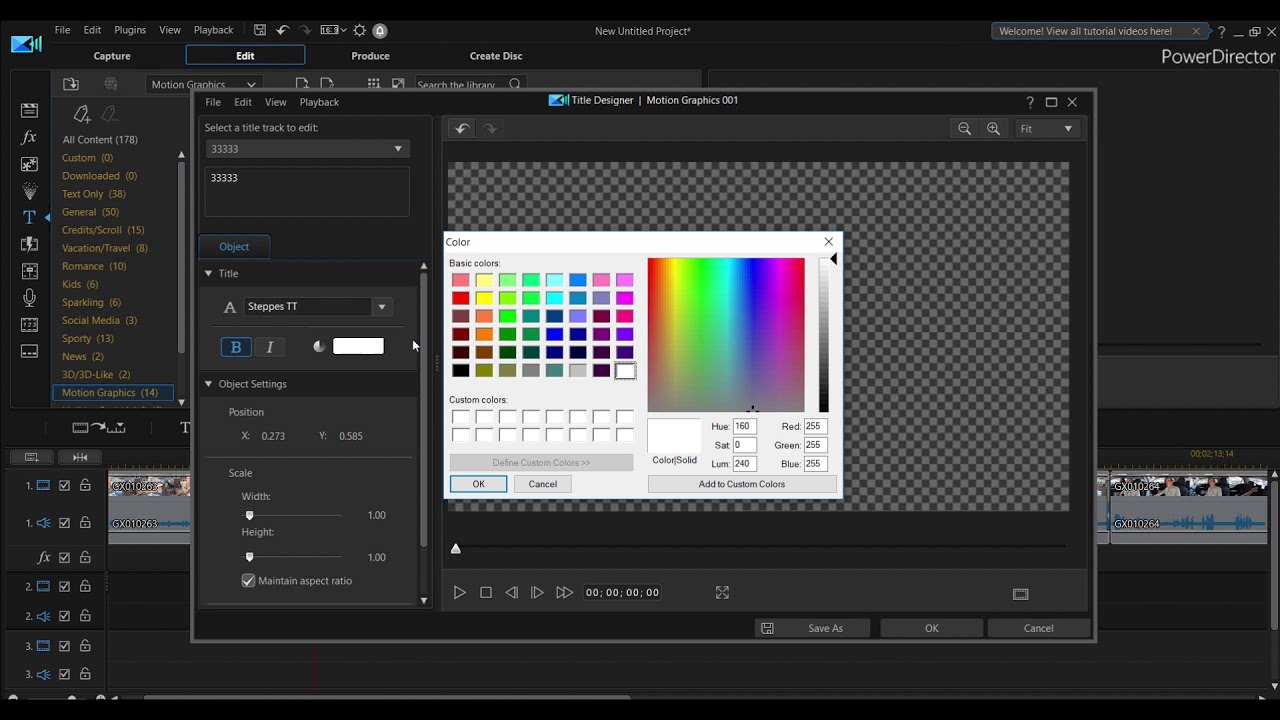Disable audio track 1 checkbox
The width and height of the screenshot is (1280, 720).
point(65,523)
